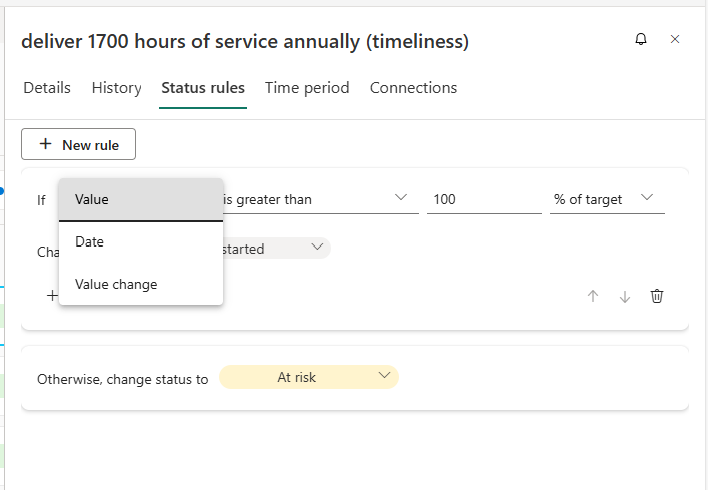The height and width of the screenshot is (490, 708).
Task: Open the '% of target' dropdown
Action: [x=606, y=199]
